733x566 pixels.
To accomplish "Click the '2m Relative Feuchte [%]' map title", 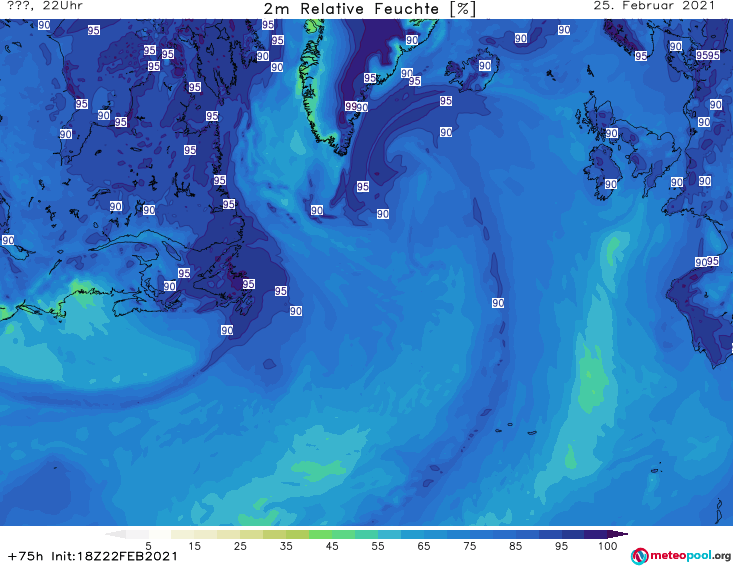I will point(370,9).
